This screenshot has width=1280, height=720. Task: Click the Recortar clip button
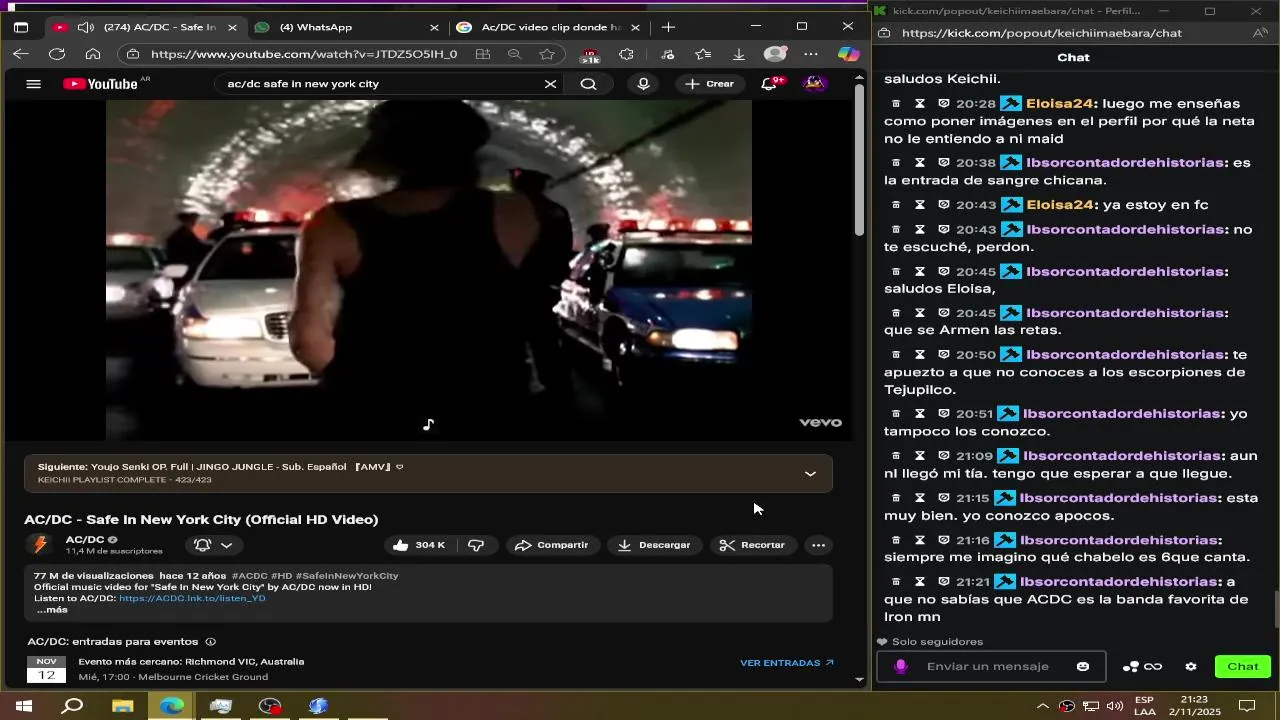tap(754, 545)
